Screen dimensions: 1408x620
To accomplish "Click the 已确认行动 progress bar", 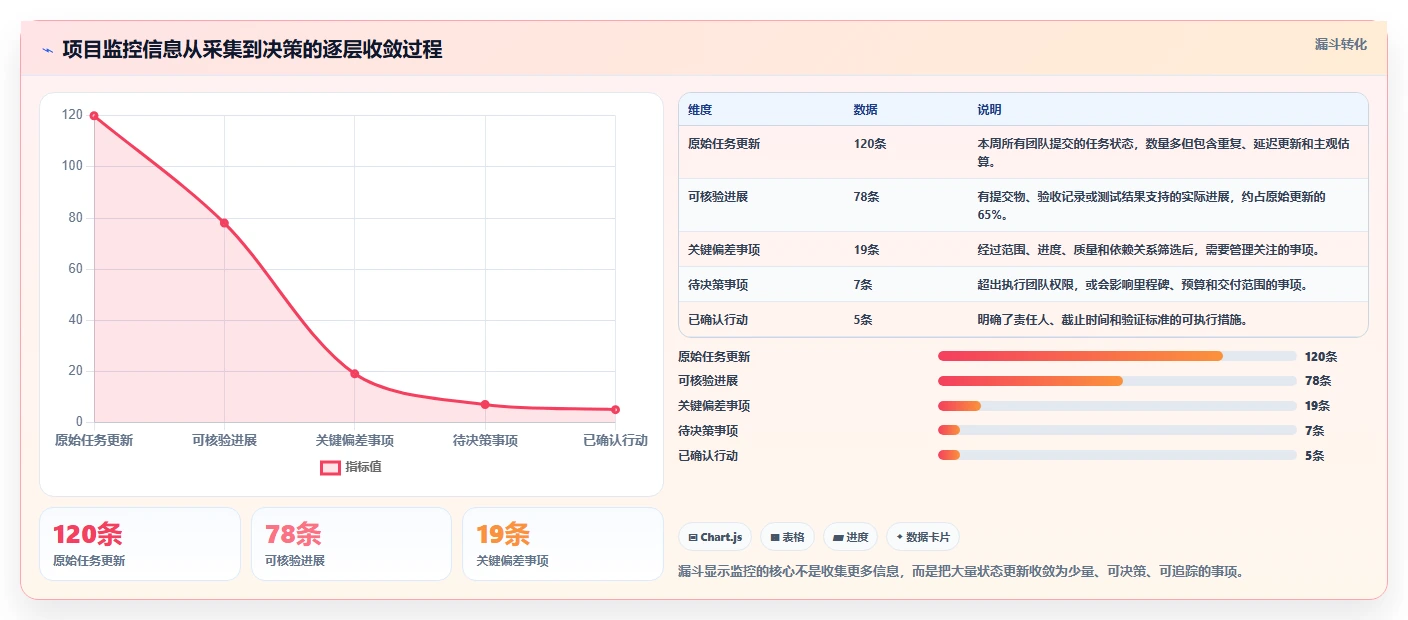I will coord(1117,455).
